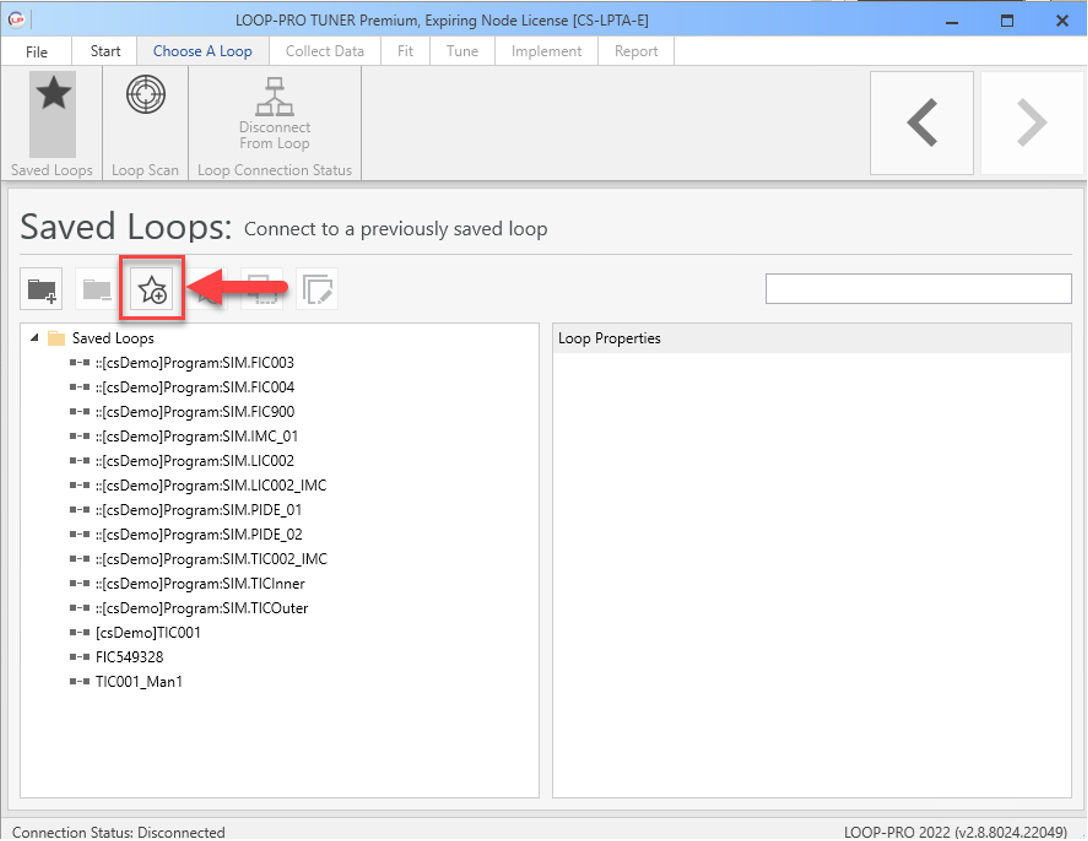Screen dimensions: 1088x841
Task: Switch to the Fit tab
Action: click(x=405, y=51)
